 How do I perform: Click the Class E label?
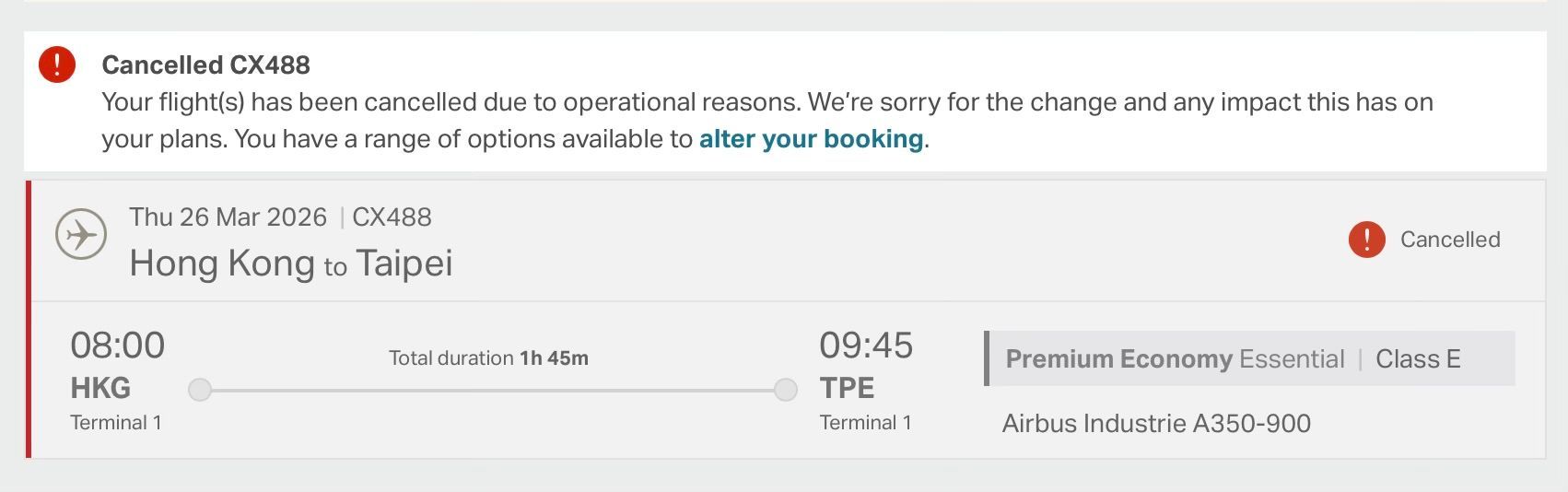1418,359
